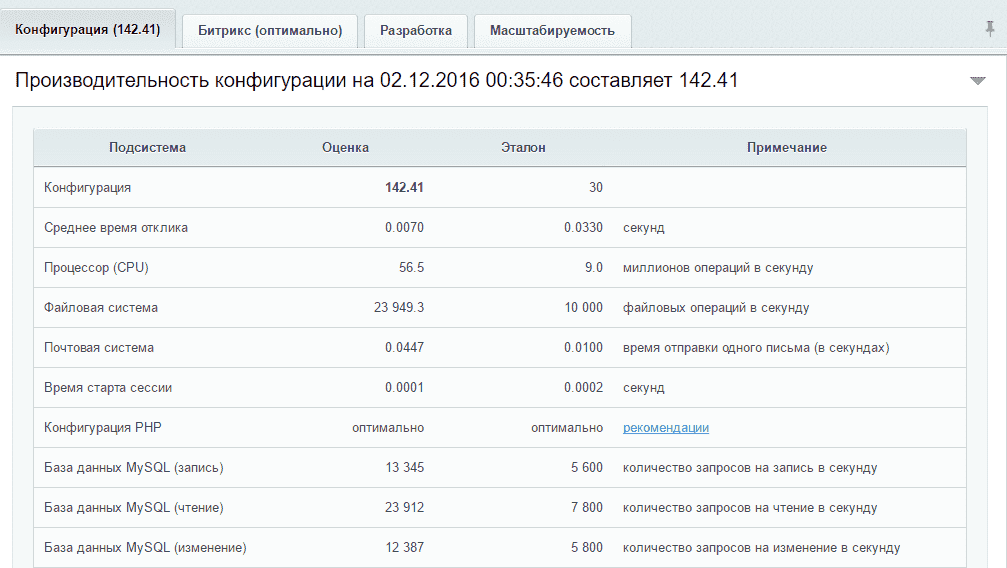Switch to the Битрикс (оптимально) tab

point(270,31)
